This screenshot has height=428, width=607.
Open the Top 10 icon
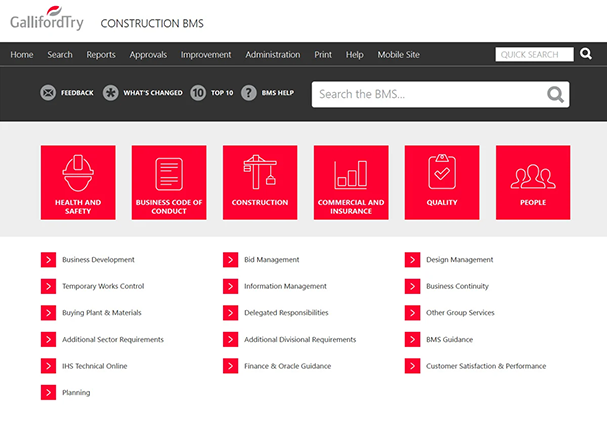[198, 93]
